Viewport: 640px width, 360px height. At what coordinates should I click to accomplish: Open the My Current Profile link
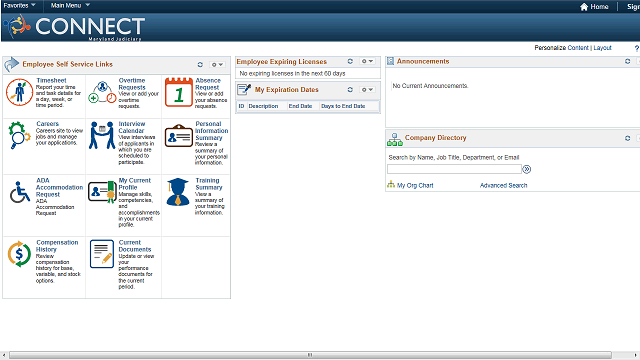[x=134, y=184]
